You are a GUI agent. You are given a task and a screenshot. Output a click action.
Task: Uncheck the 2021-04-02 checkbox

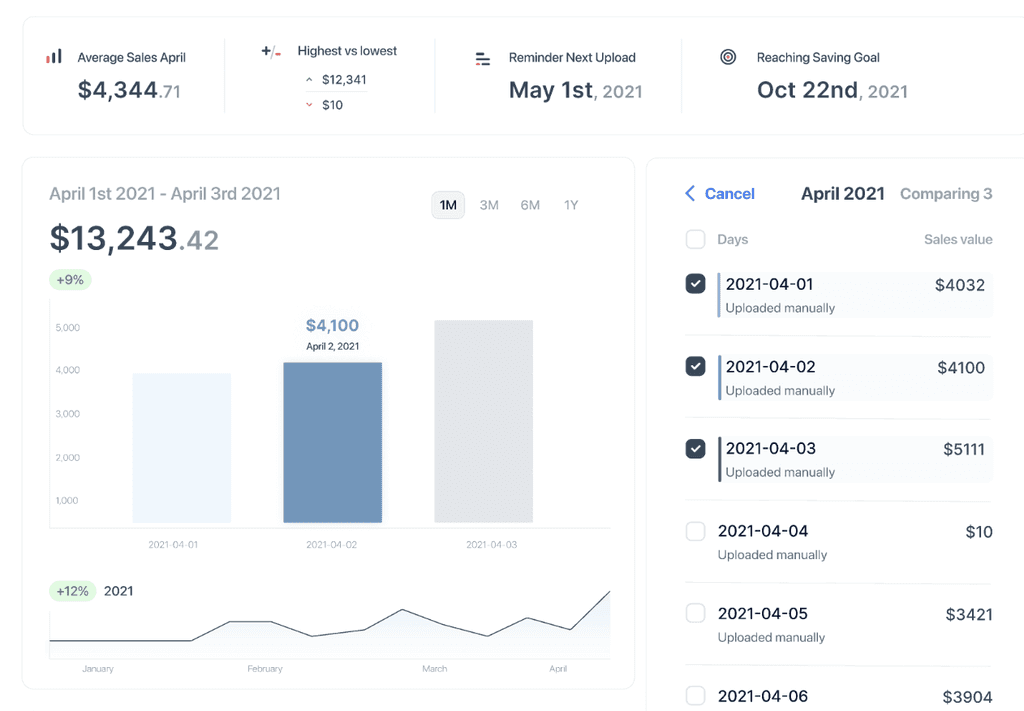point(696,366)
